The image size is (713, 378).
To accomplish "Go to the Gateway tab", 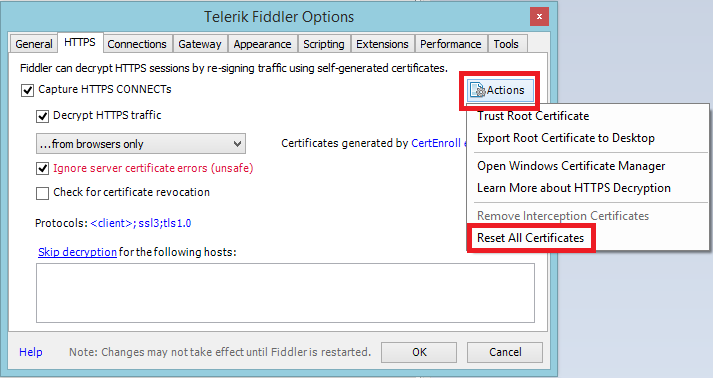I will click(x=200, y=44).
